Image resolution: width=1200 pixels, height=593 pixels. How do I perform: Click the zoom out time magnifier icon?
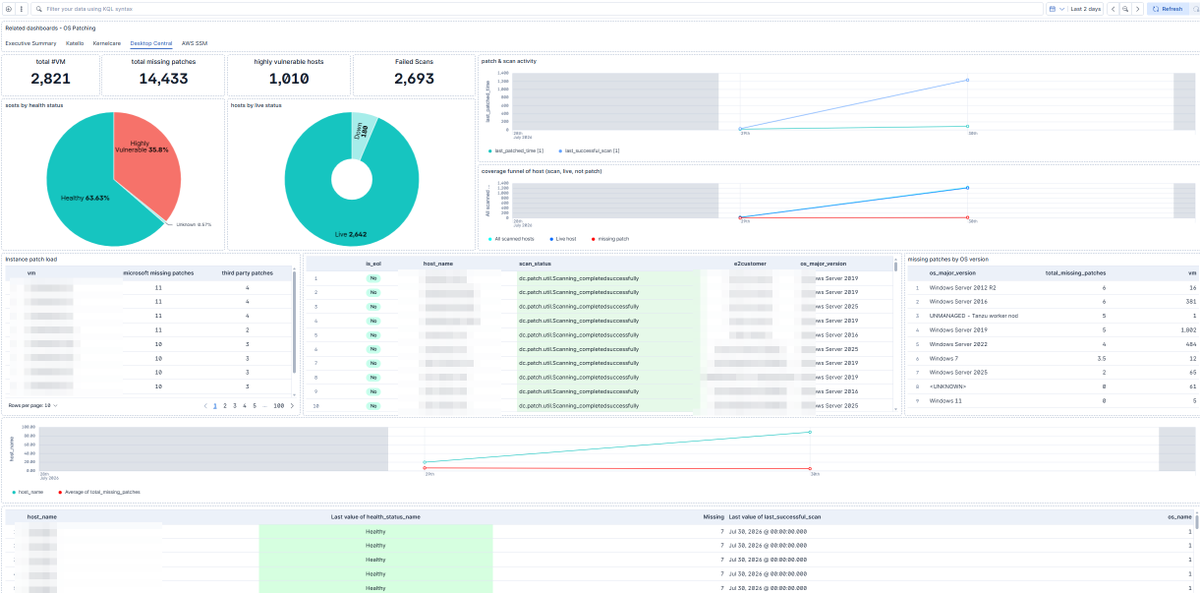click(x=1125, y=8)
